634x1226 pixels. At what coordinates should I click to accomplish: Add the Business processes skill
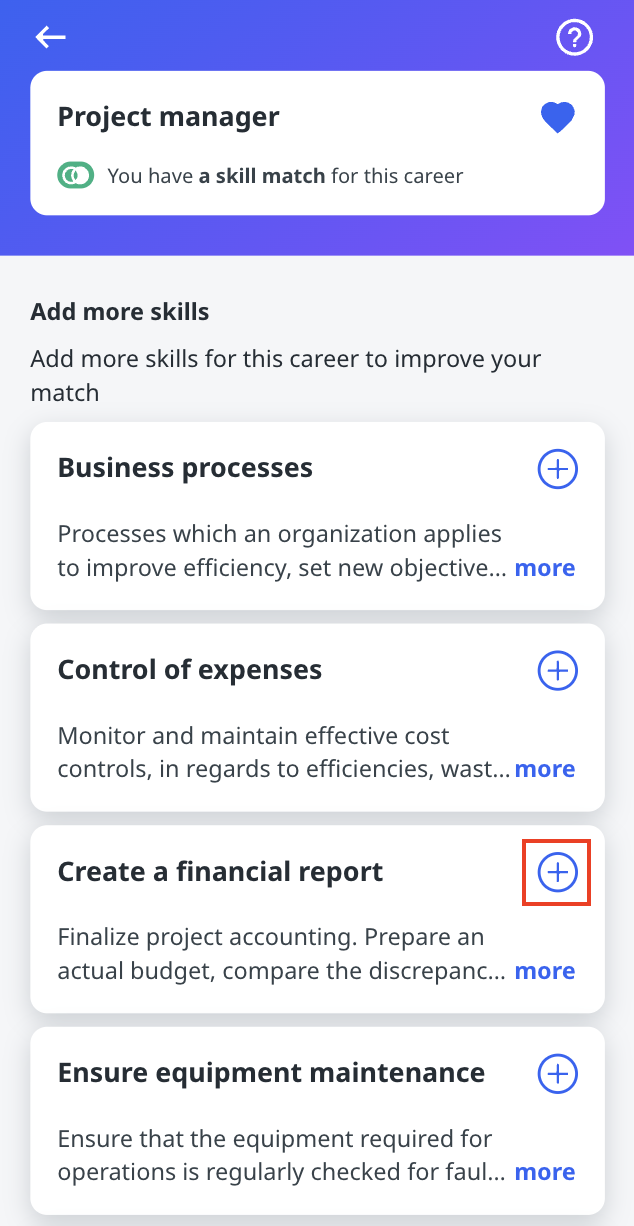click(x=558, y=468)
